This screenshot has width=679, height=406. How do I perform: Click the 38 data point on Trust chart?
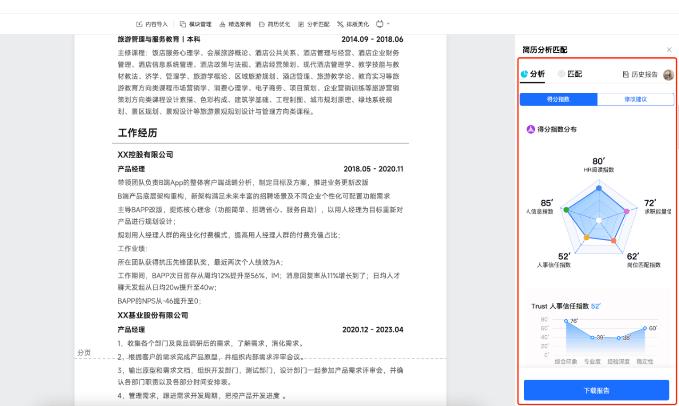pos(618,338)
